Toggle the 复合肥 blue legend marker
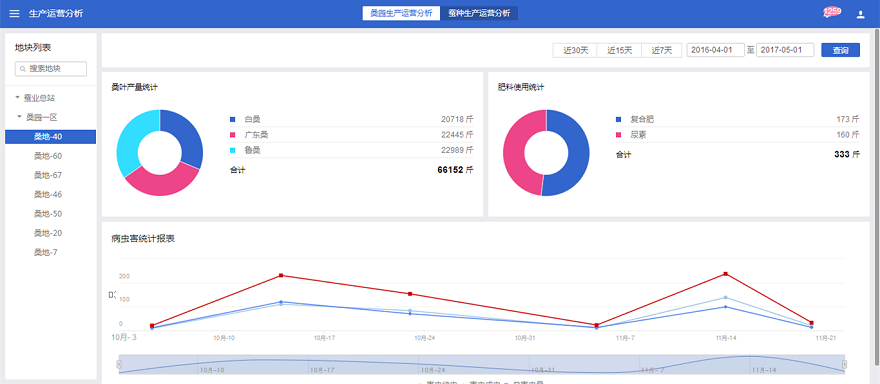The height and width of the screenshot is (384, 880). pos(618,119)
